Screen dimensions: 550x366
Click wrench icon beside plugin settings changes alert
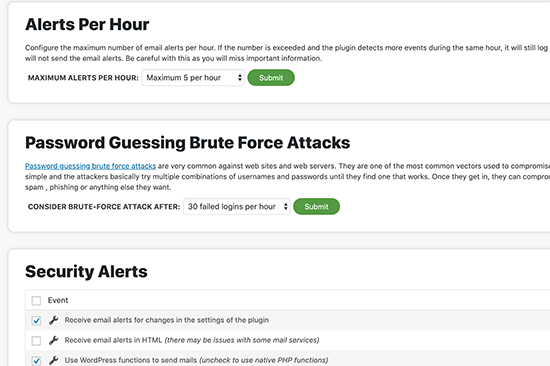(54, 320)
